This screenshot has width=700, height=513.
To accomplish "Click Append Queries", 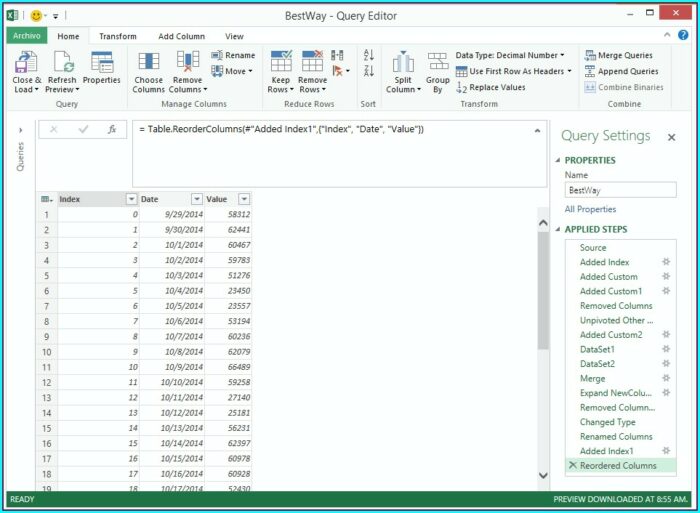I will coord(621,71).
